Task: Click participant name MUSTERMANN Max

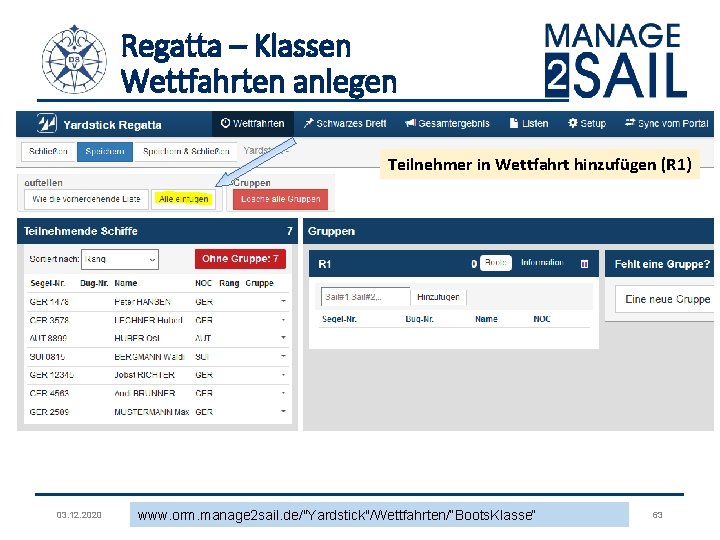Action: (x=152, y=412)
